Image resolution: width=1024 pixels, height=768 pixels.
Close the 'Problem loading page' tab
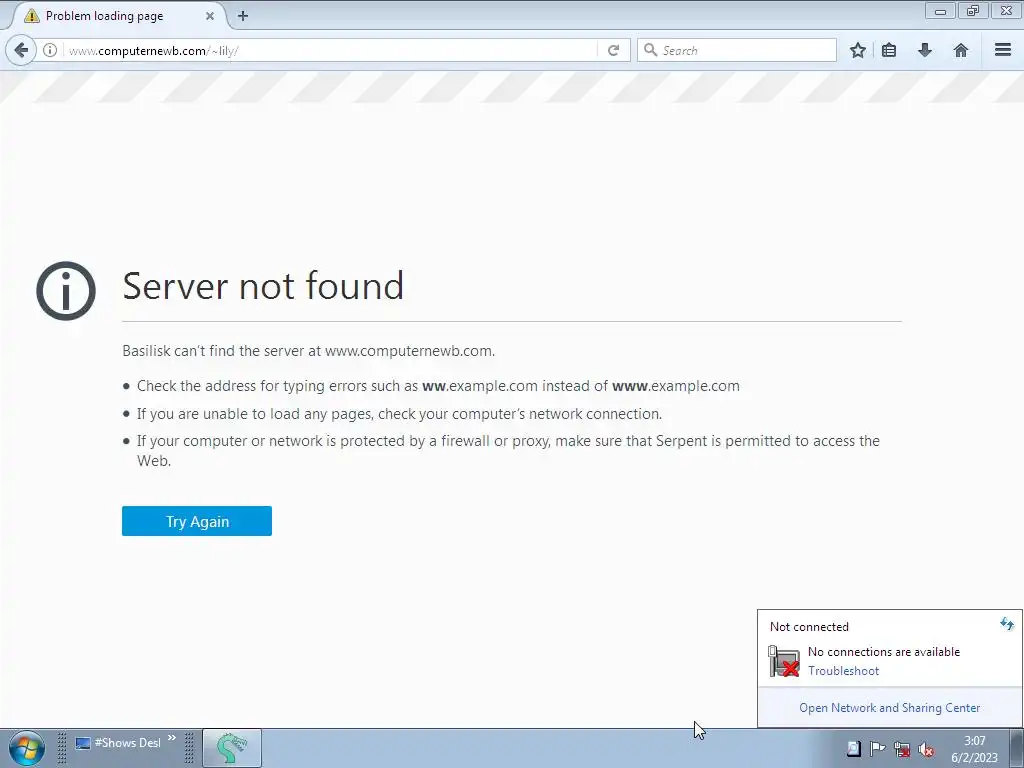coord(210,16)
